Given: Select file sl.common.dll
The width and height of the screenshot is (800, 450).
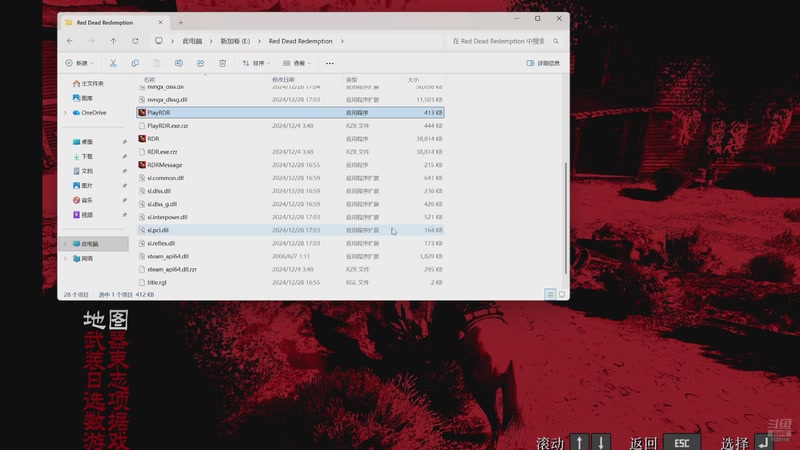Looking at the screenshot, I should 290,178.
